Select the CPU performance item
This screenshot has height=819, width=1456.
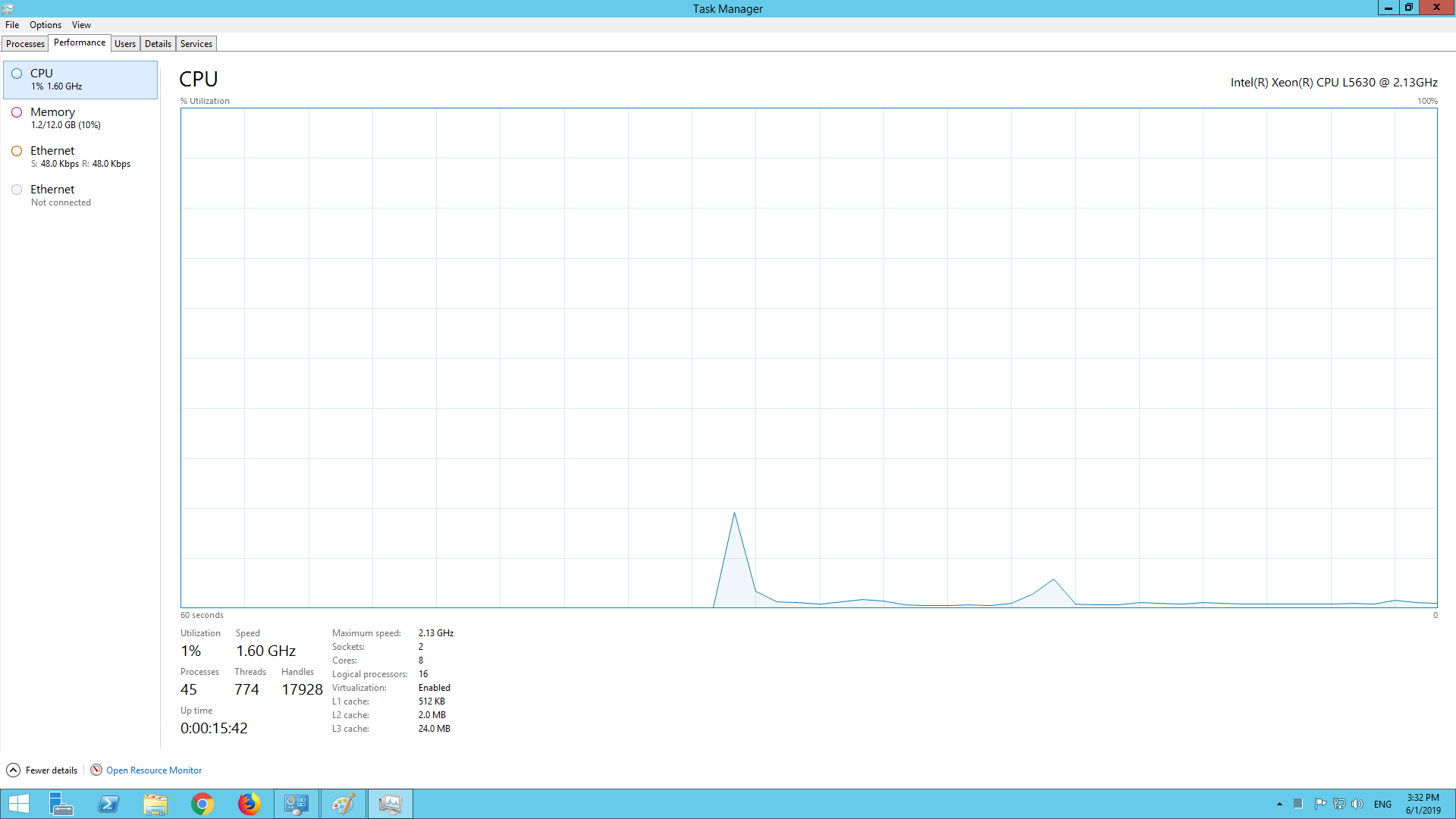point(80,80)
